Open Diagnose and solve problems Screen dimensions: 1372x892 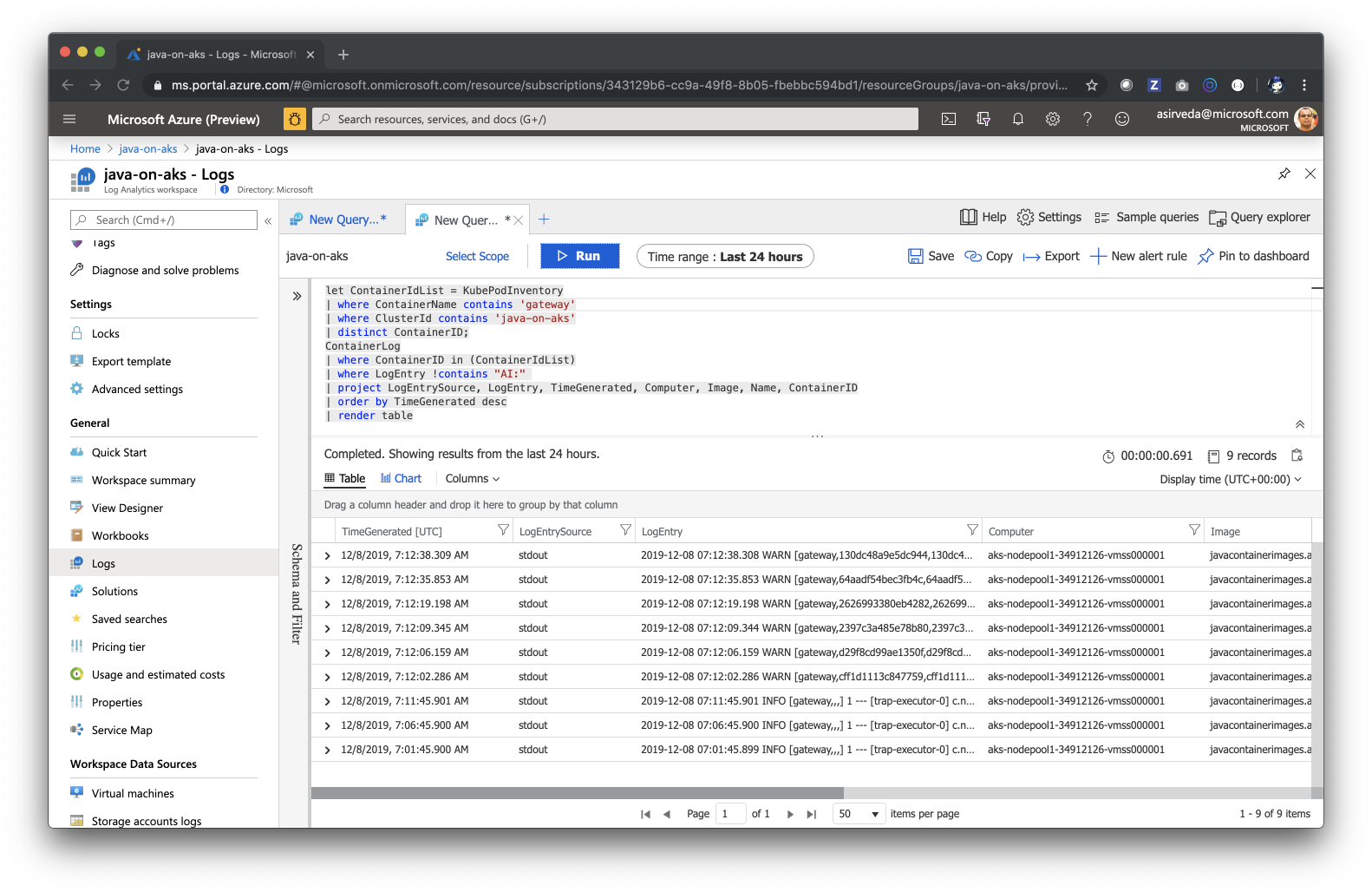[165, 270]
